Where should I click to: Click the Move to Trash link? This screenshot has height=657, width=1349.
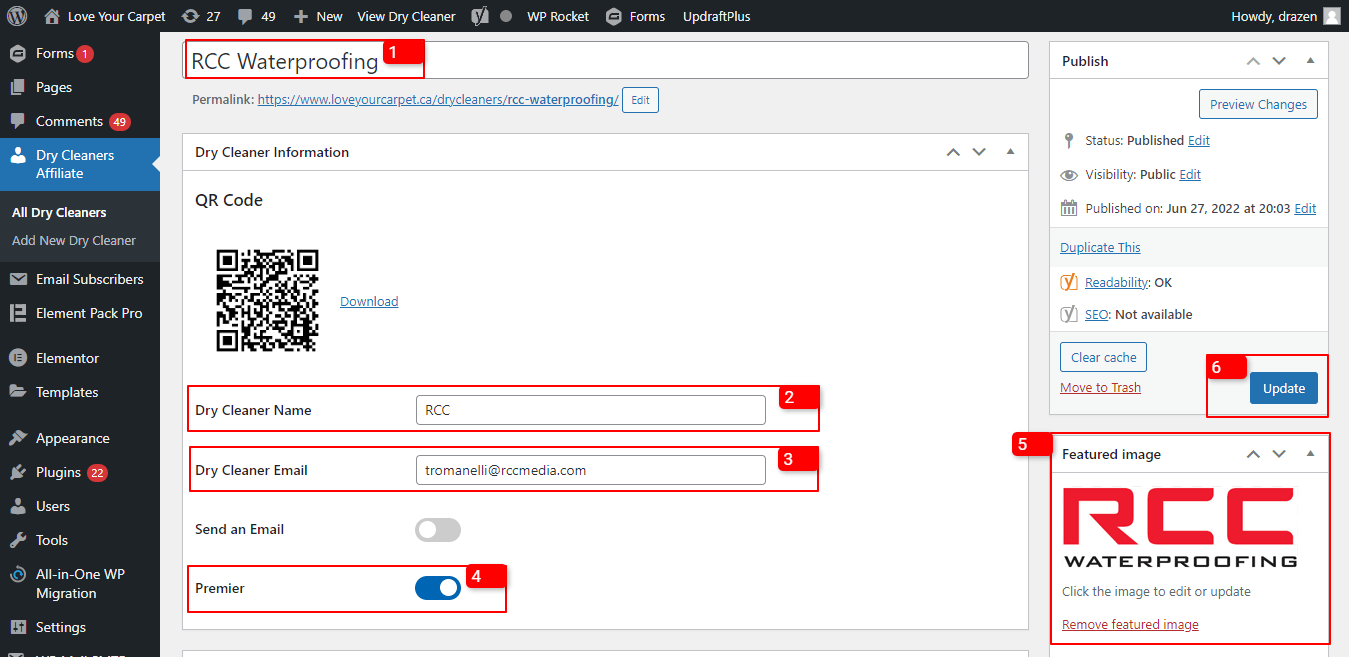click(1100, 387)
